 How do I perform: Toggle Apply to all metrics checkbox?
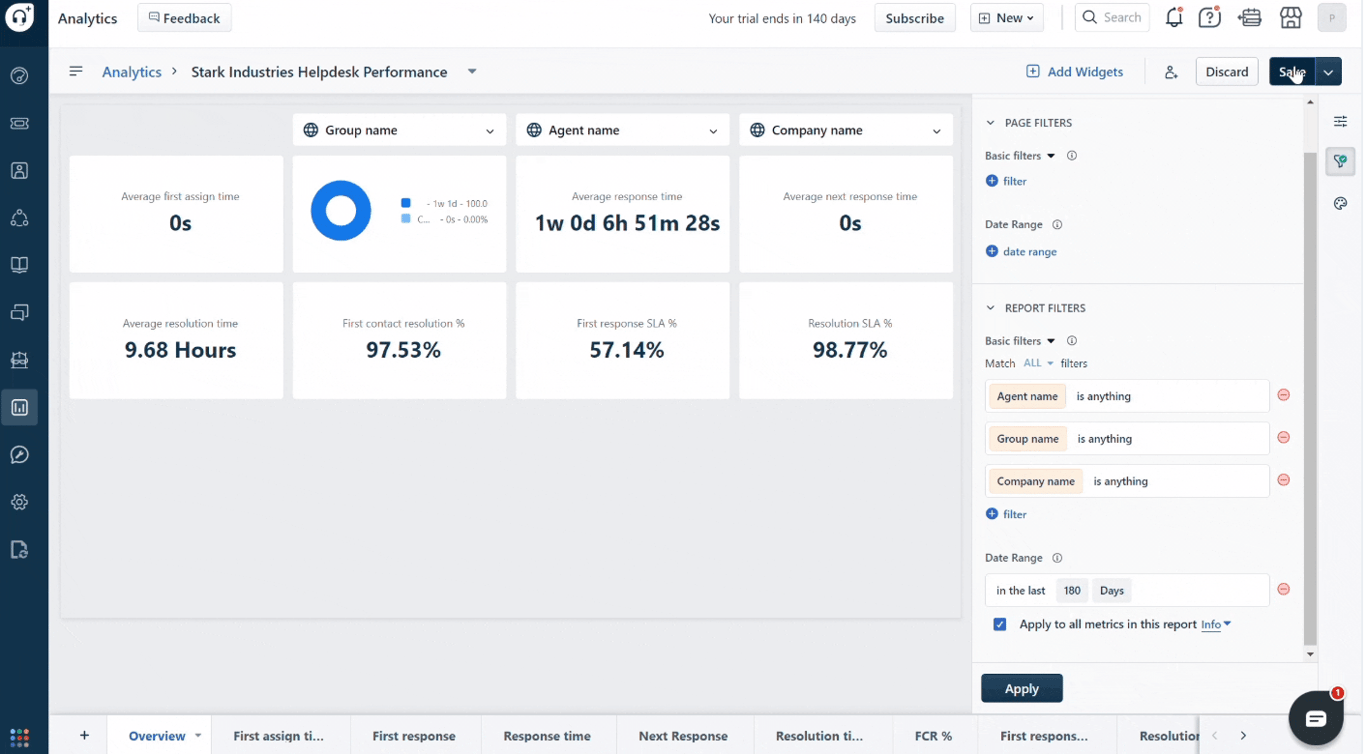(1000, 624)
